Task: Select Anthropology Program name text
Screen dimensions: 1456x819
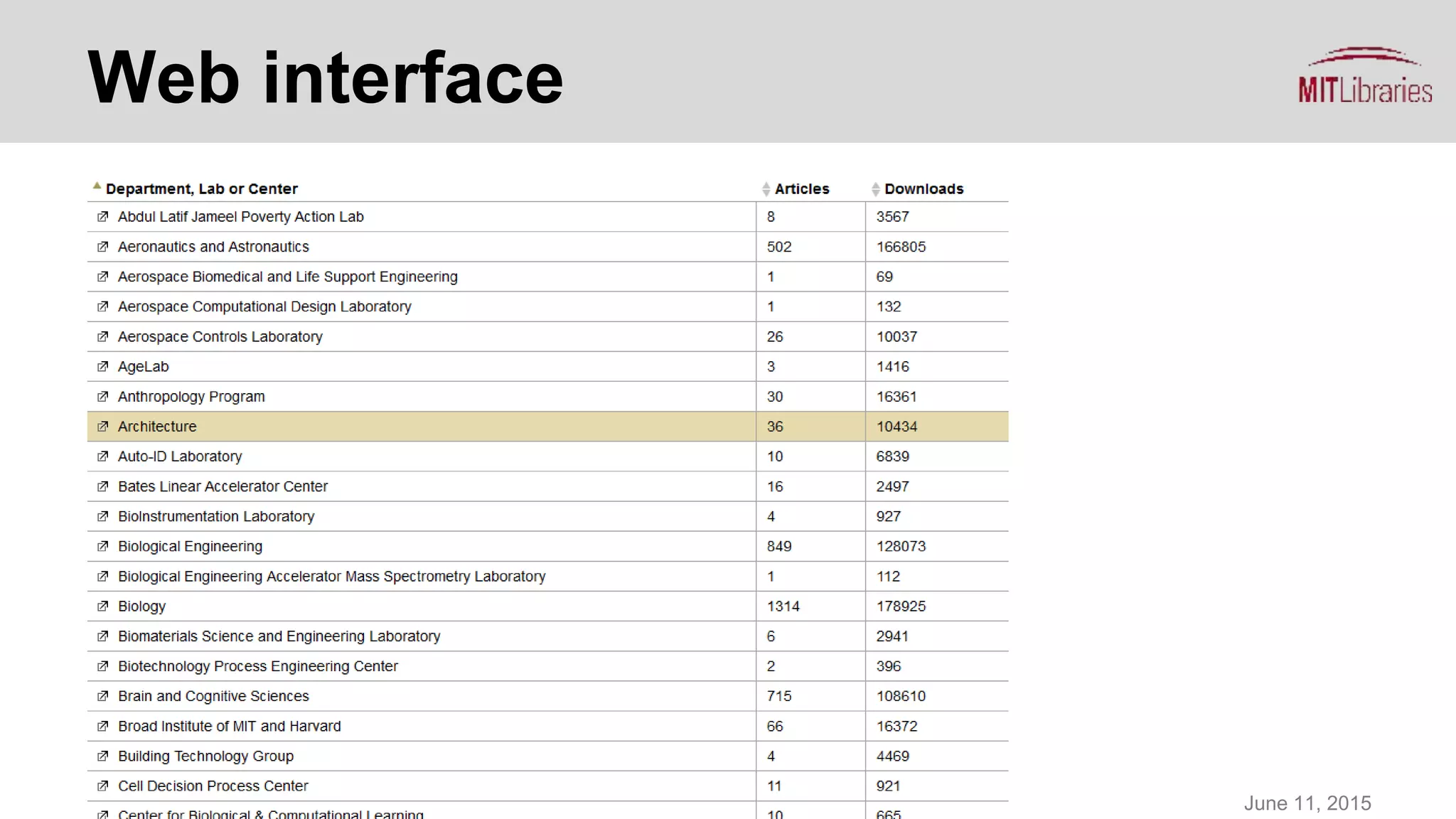Action: pos(191,397)
